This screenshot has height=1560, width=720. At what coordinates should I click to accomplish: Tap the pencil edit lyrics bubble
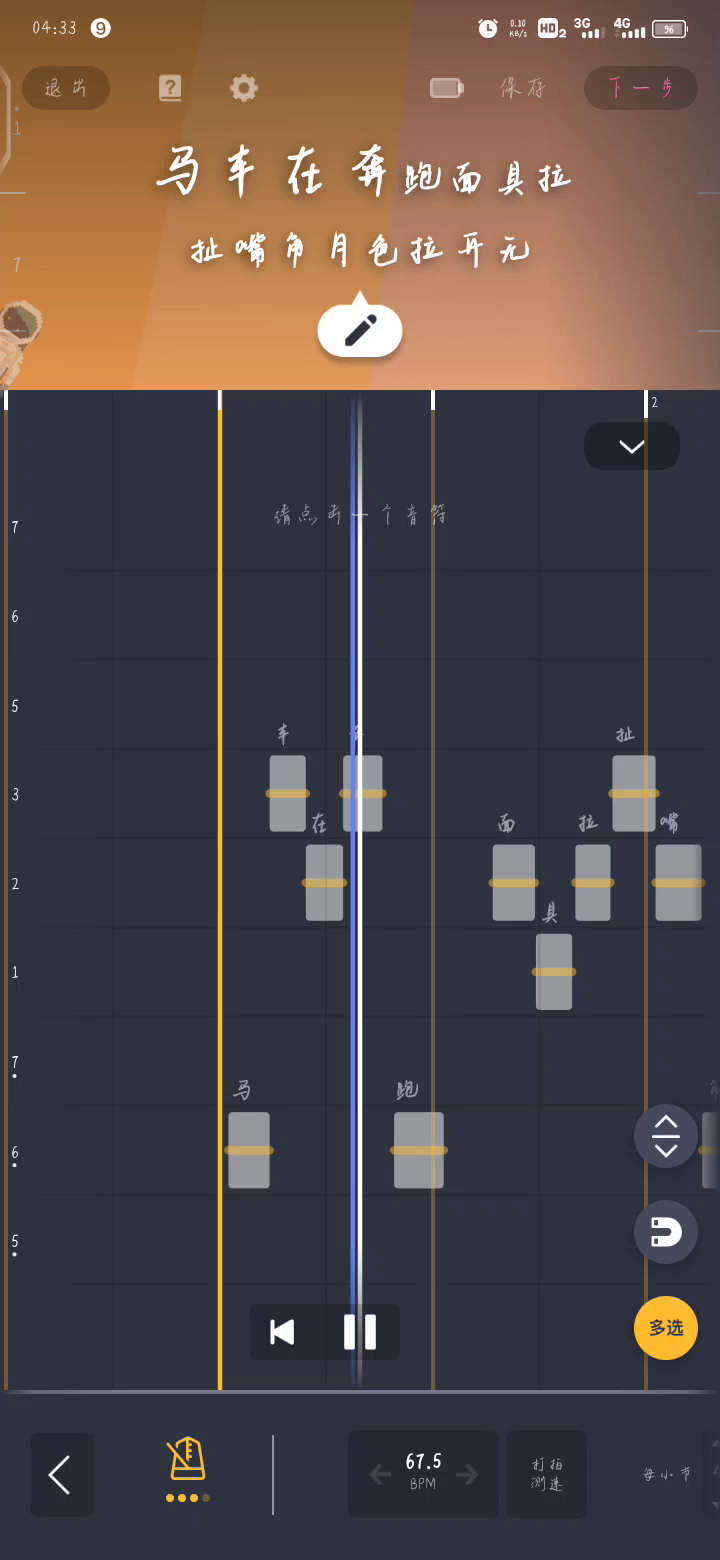pos(360,328)
